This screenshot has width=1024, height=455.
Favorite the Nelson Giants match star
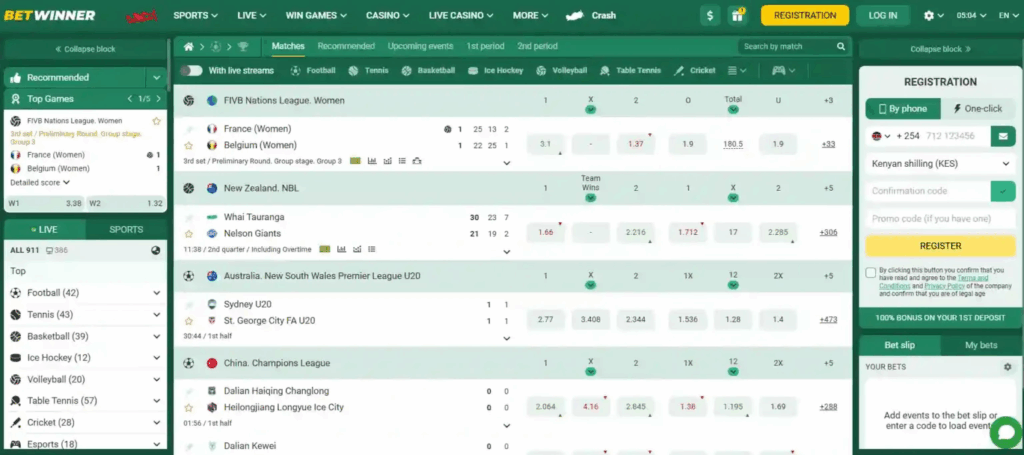(189, 234)
